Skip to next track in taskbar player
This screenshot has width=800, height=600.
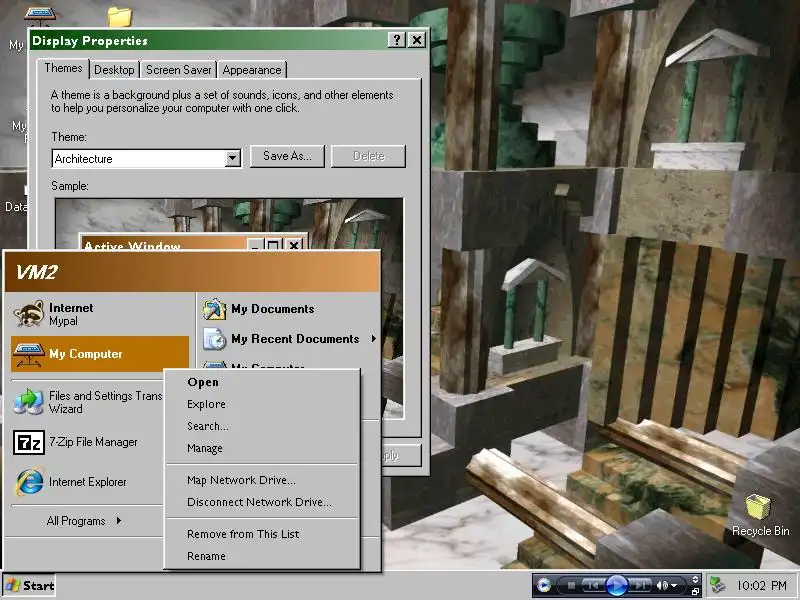click(x=640, y=586)
